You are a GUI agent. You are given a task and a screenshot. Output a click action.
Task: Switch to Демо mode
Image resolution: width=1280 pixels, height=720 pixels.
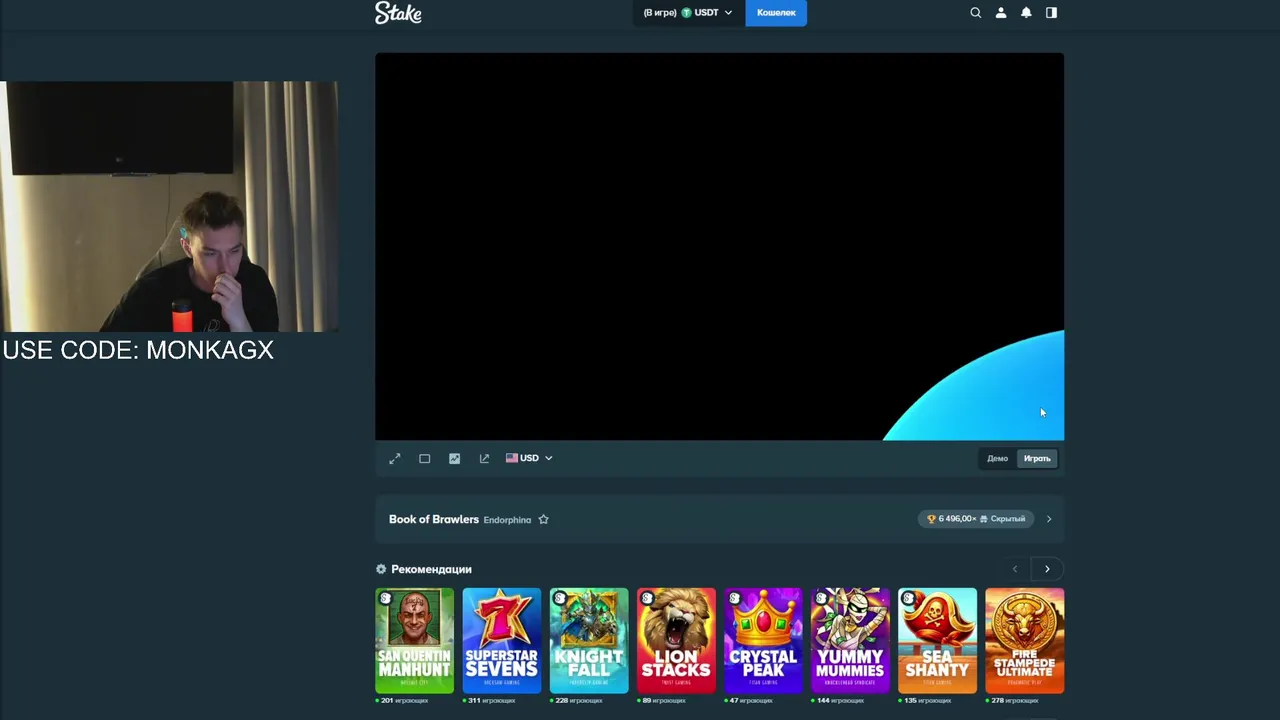tap(998, 459)
